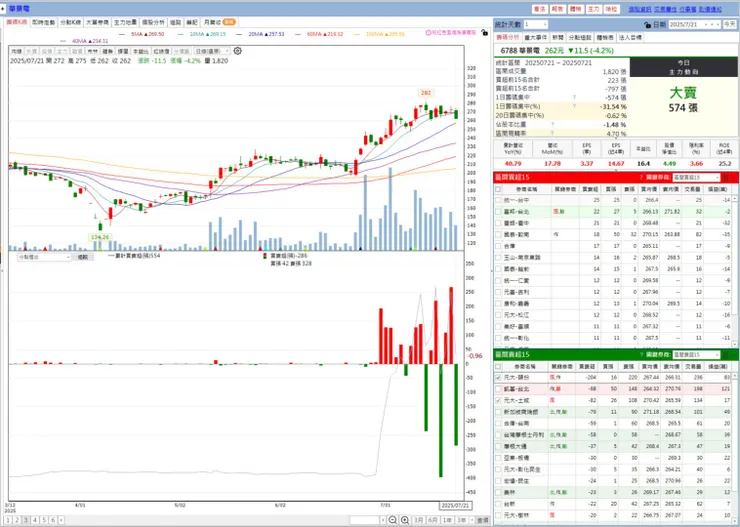This screenshot has height=527, width=740.
Task: Open the combo box left of zoom icons
Action: pyautogui.click(x=368, y=520)
